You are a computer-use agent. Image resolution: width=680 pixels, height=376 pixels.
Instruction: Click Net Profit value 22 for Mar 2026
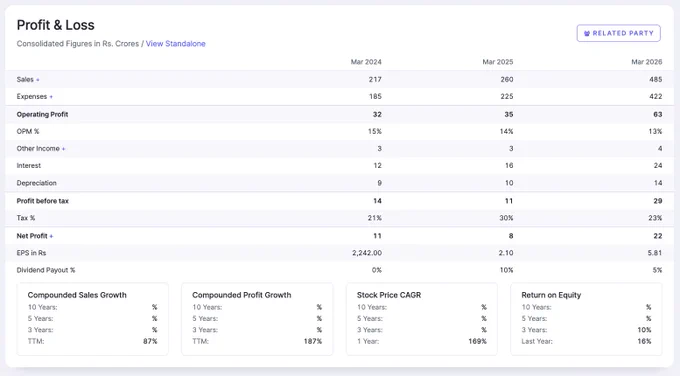tap(658, 236)
